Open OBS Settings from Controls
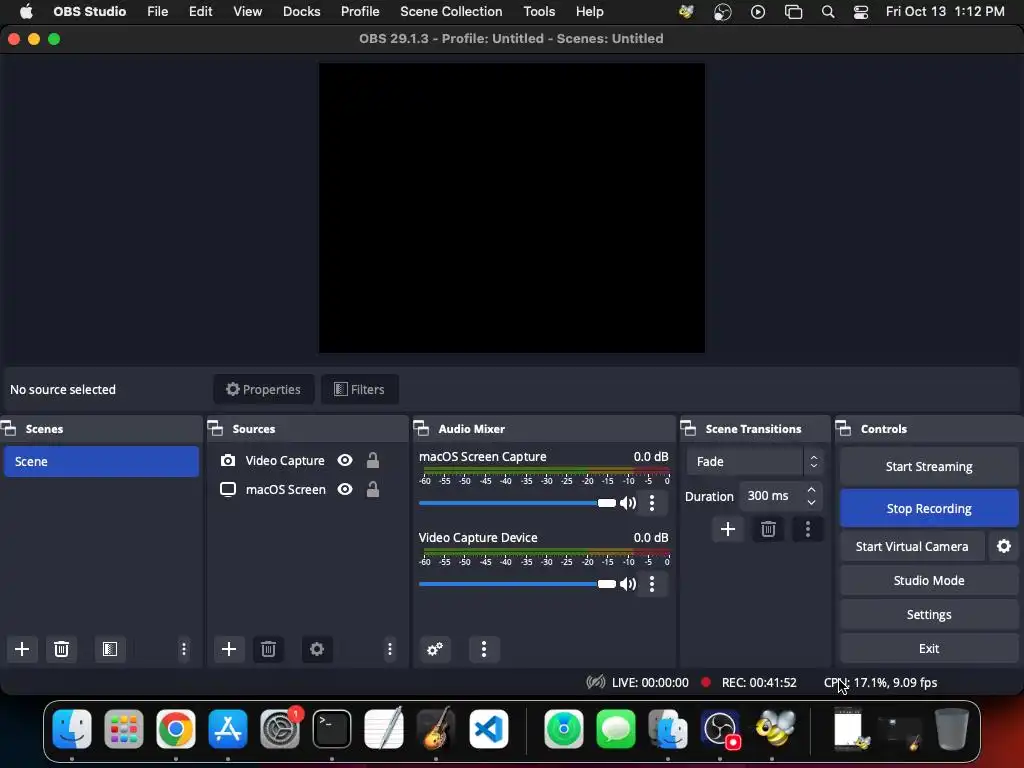This screenshot has width=1024, height=768. point(929,615)
